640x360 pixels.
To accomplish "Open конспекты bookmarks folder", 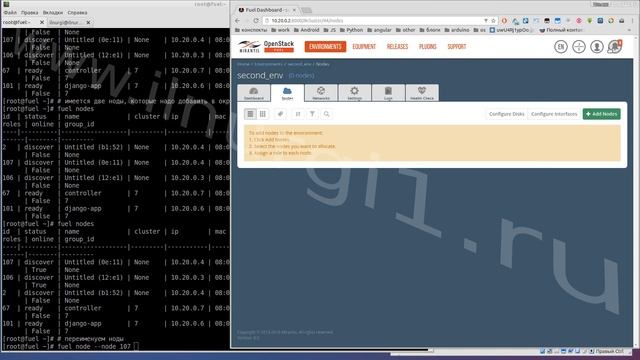I will click(x=251, y=30).
